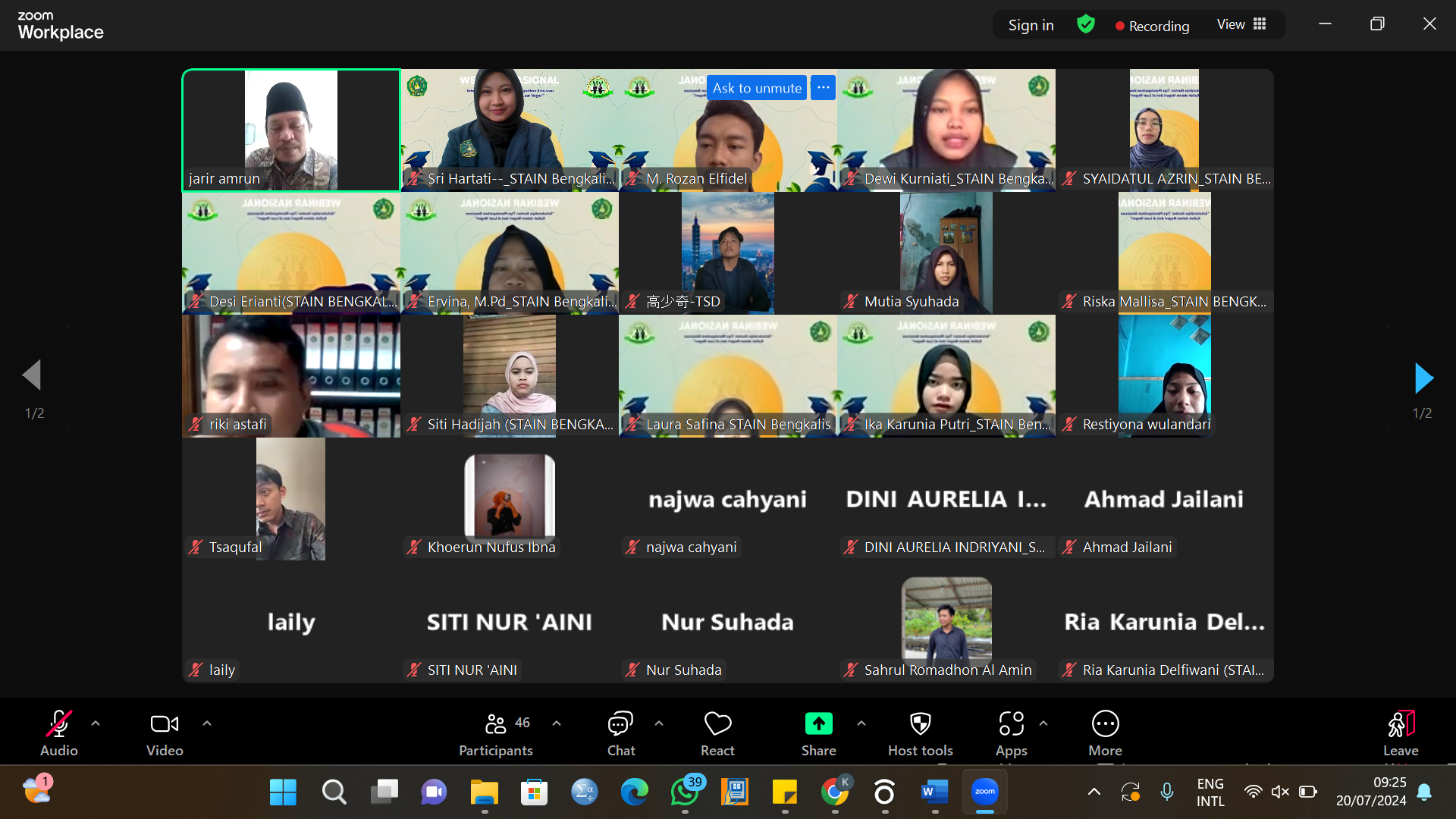Expand video options chevron
The image size is (1456, 819).
click(x=206, y=723)
